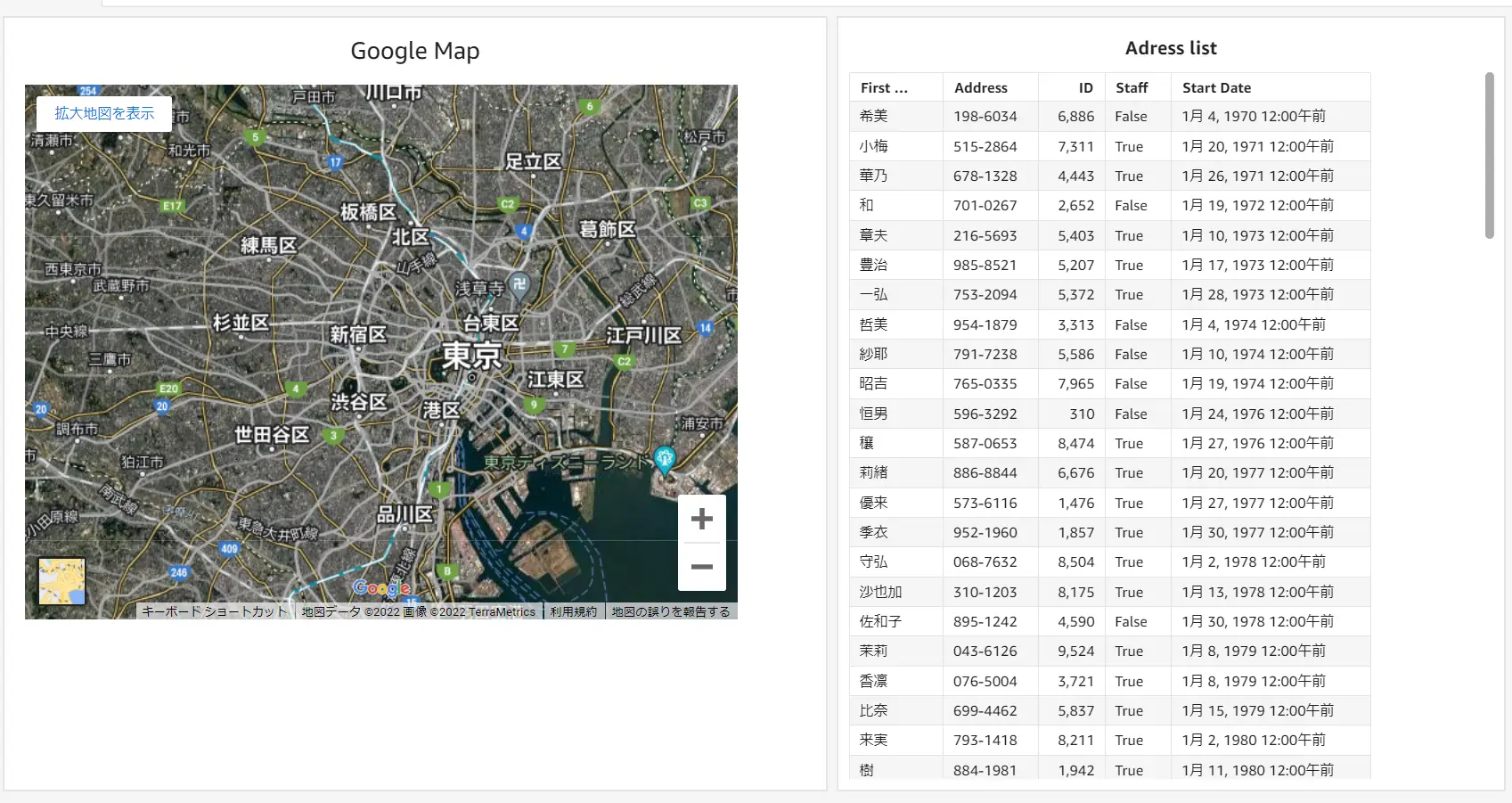This screenshot has width=1512, height=803.
Task: Select name cell 比奈
Action: tap(896, 710)
